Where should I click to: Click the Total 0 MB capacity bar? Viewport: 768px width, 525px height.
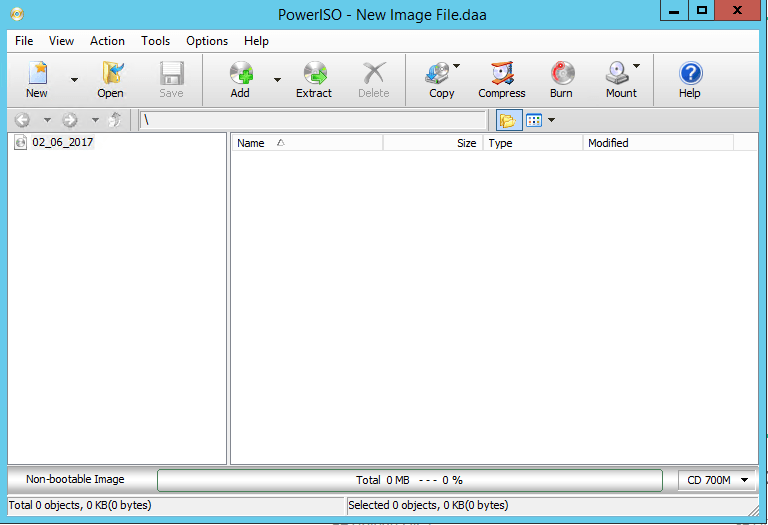(x=409, y=480)
